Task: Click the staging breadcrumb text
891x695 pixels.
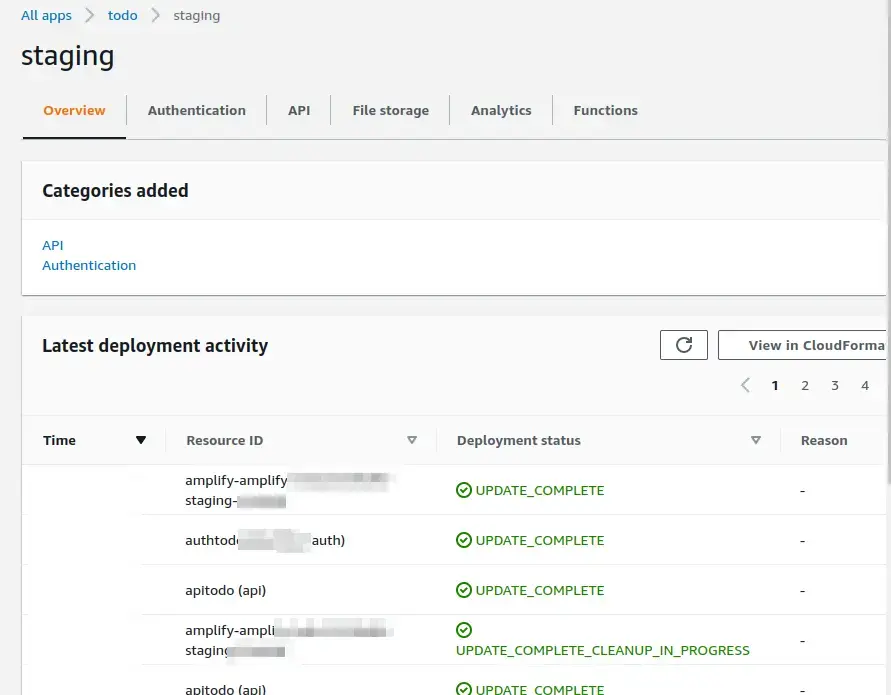Action: pyautogui.click(x=197, y=16)
